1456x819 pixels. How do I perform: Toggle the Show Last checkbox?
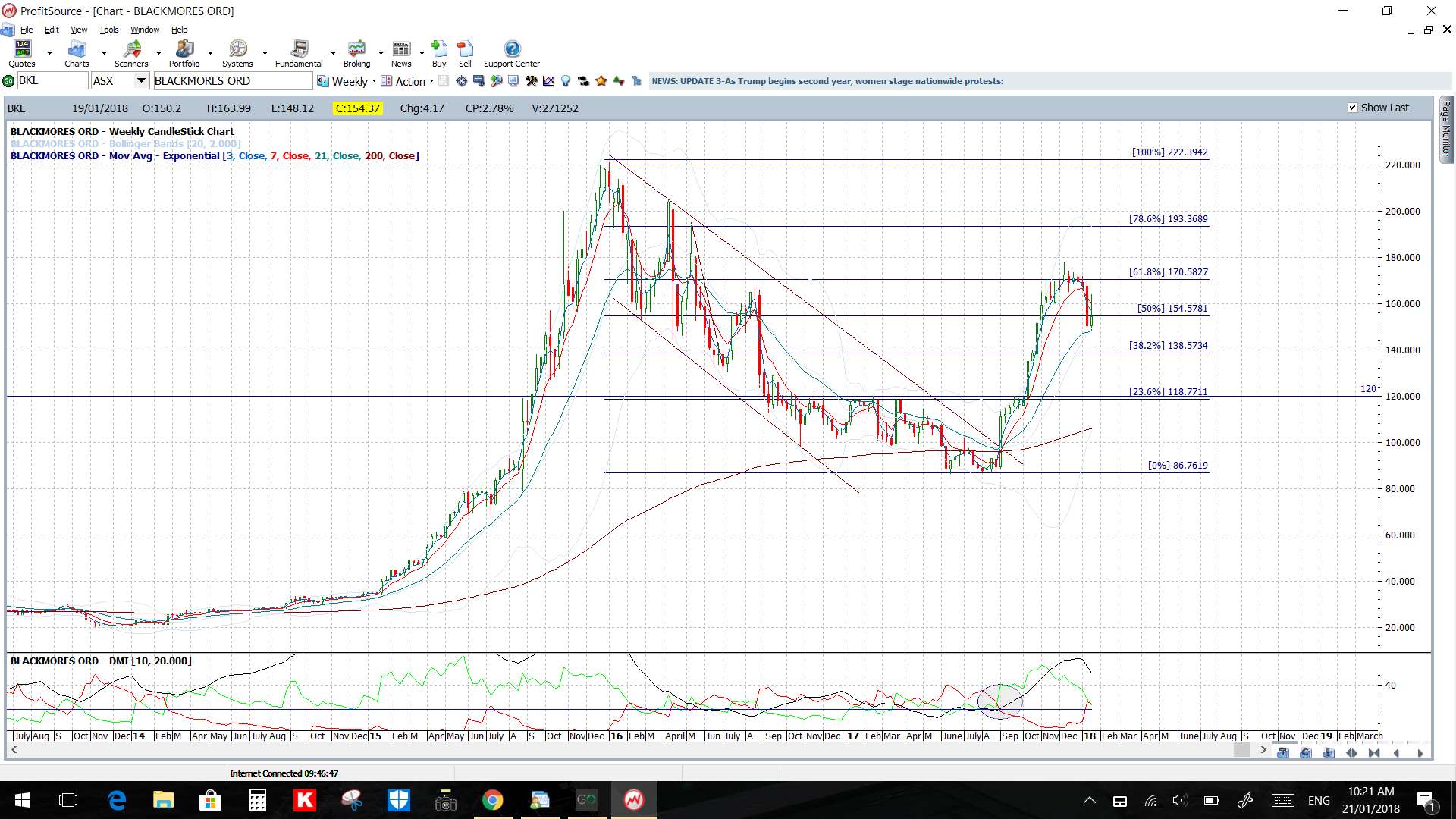click(x=1352, y=108)
